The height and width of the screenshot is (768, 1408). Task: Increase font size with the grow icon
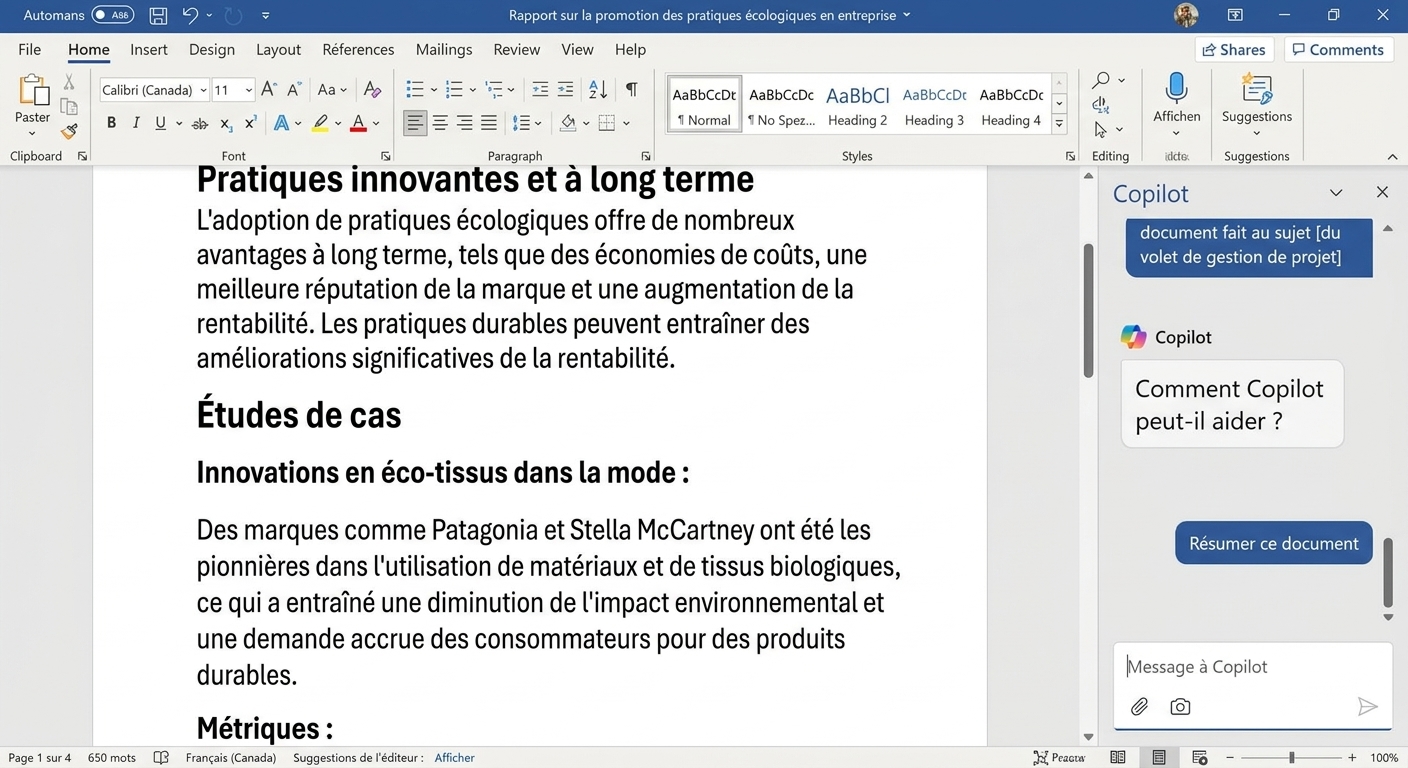[269, 89]
